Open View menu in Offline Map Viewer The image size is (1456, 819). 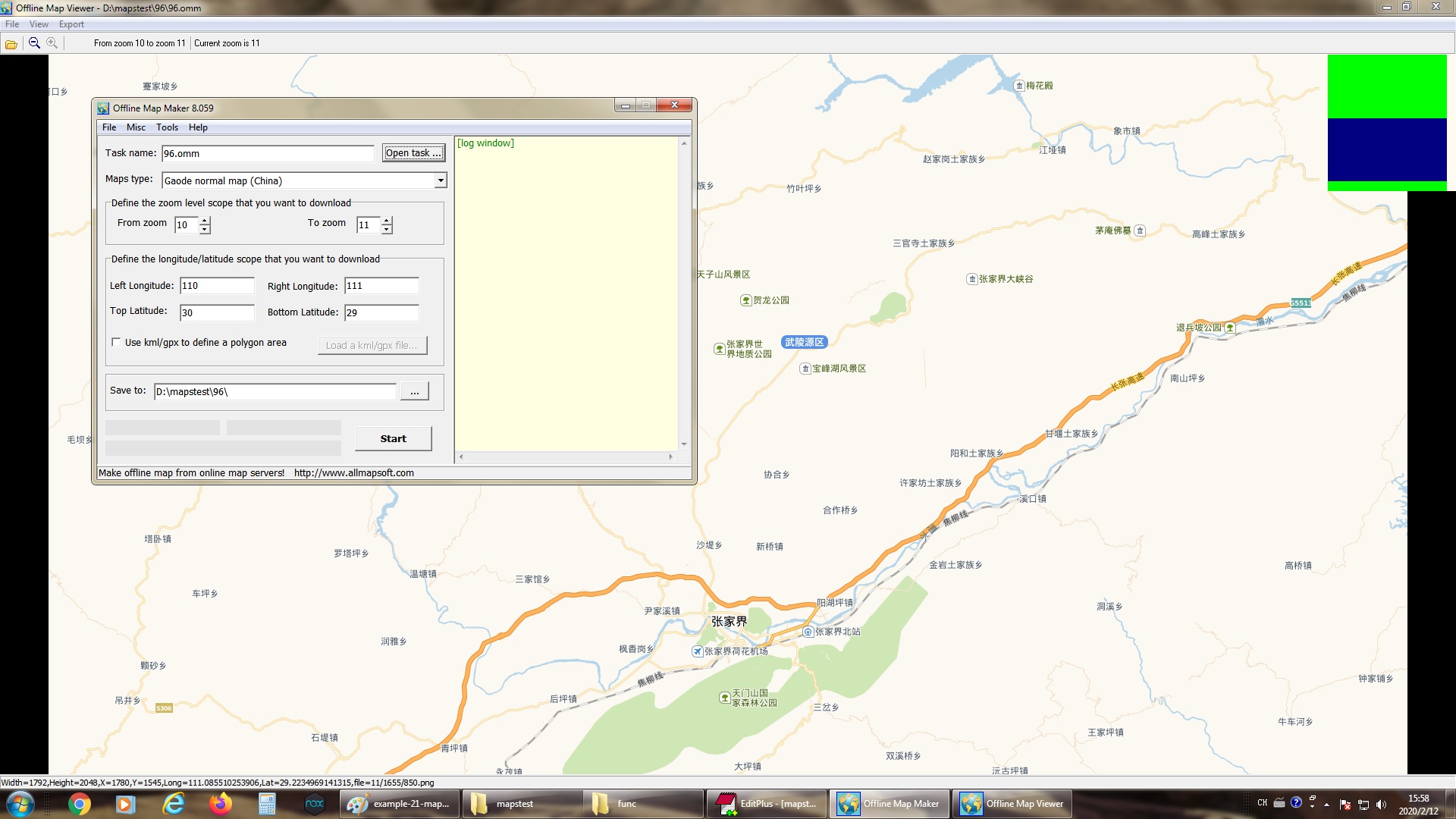click(39, 24)
